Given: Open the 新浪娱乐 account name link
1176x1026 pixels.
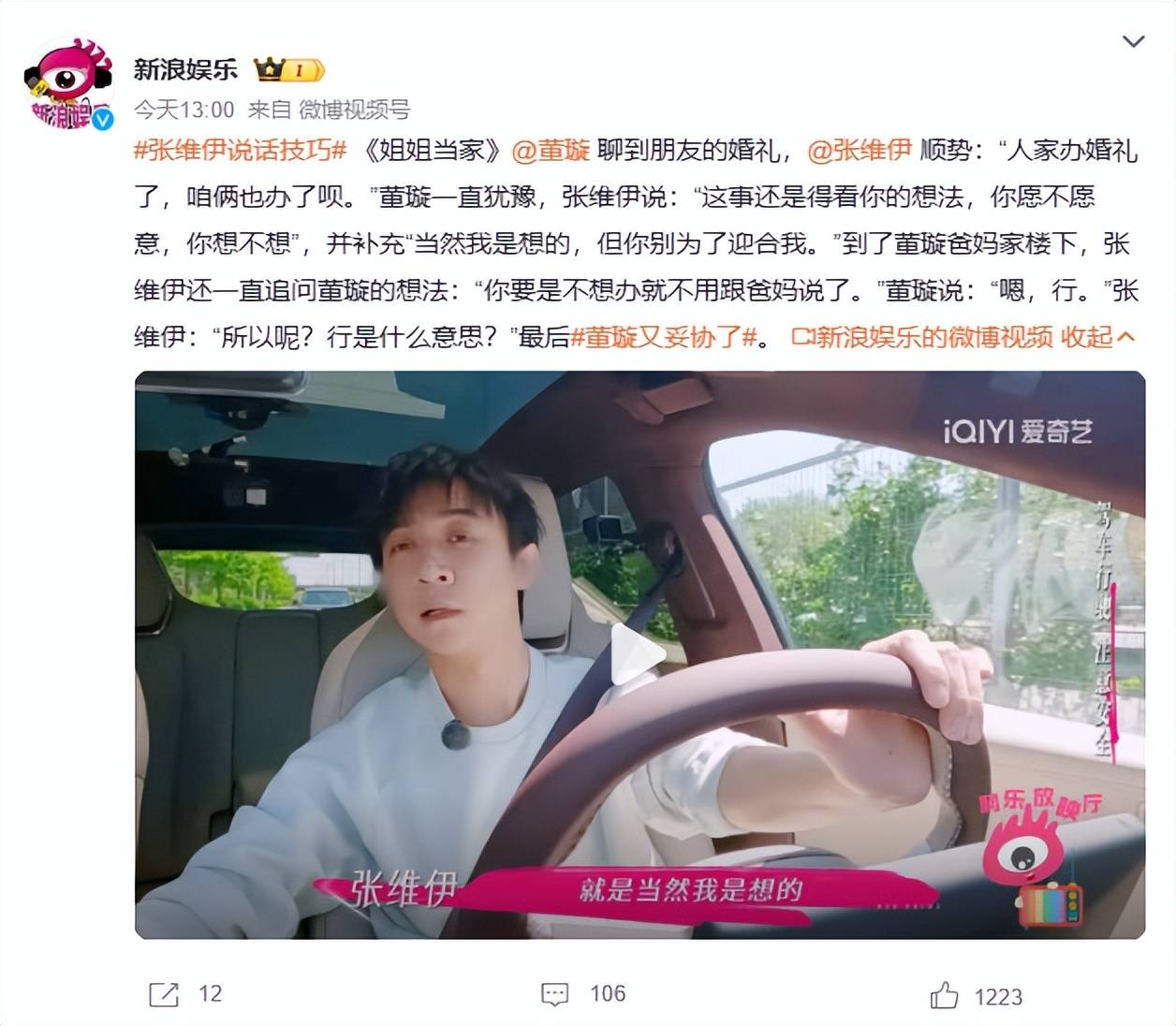Looking at the screenshot, I should (x=185, y=69).
